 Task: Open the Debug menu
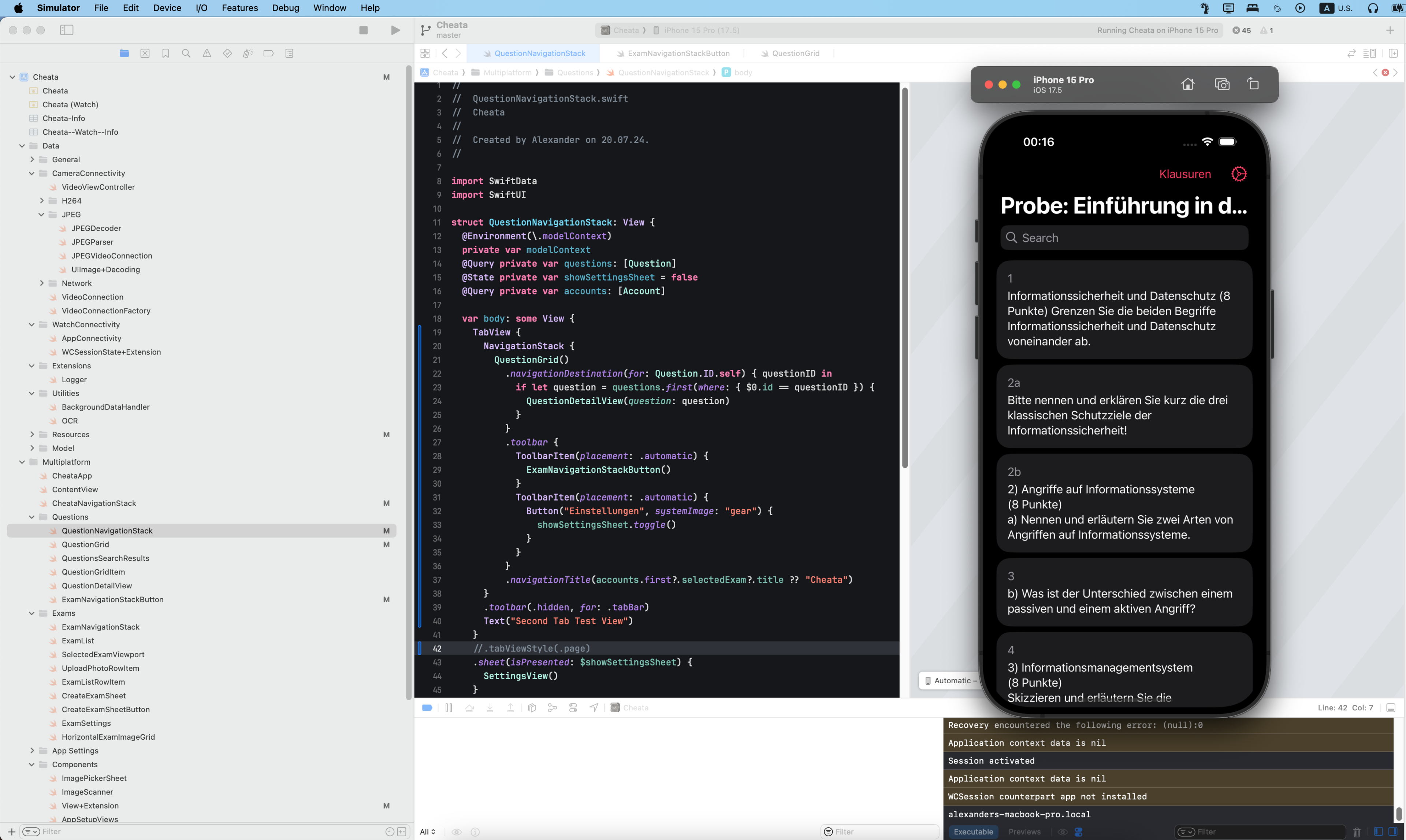coord(285,8)
